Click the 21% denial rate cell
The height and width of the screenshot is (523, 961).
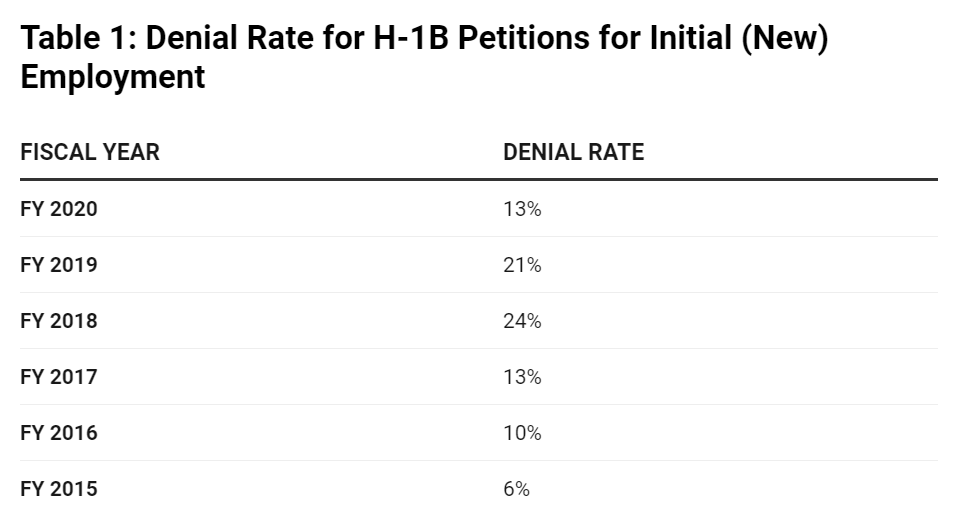(x=522, y=265)
